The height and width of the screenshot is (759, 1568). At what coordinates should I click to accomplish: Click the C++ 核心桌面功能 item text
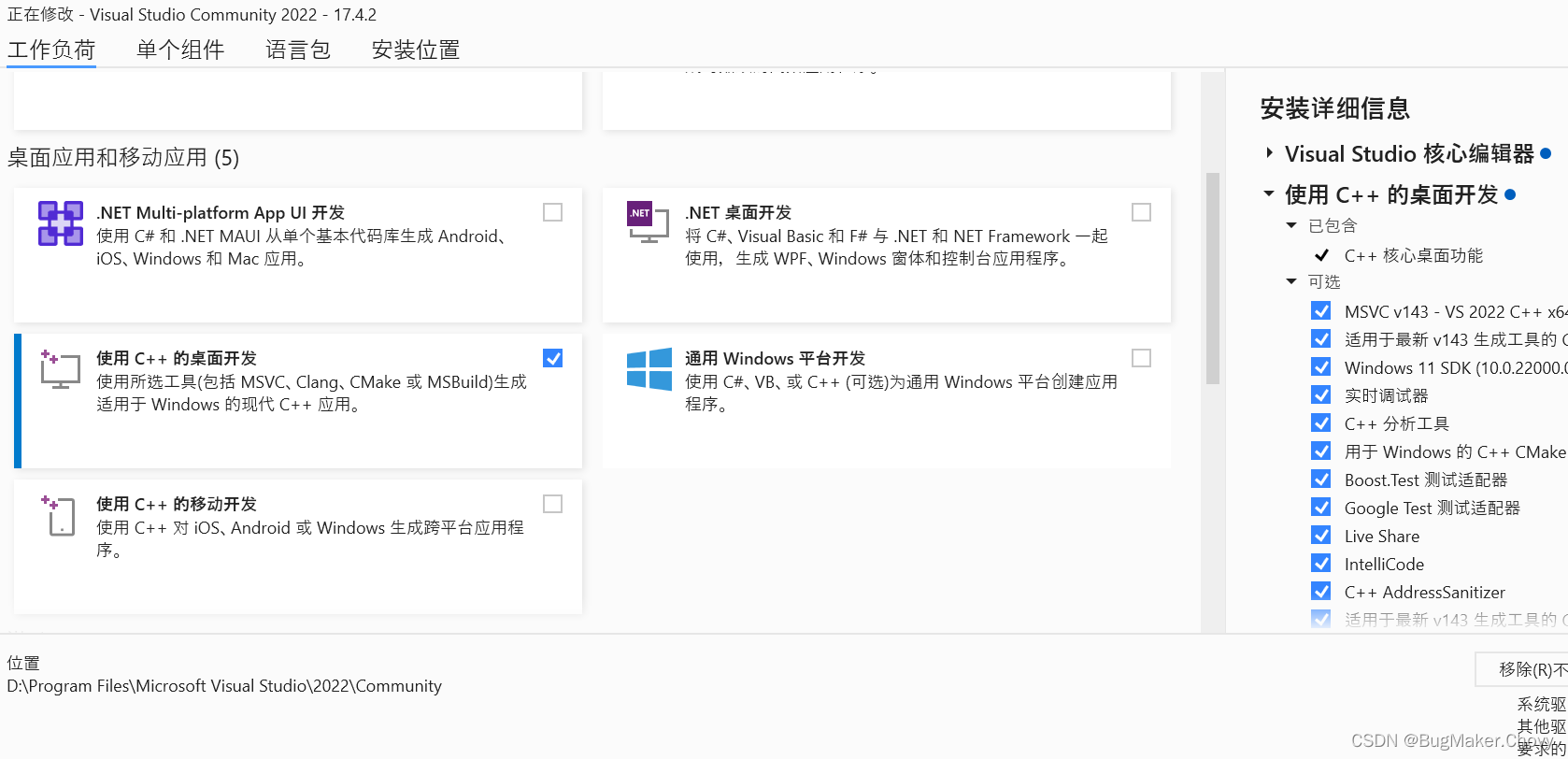pos(1413,255)
